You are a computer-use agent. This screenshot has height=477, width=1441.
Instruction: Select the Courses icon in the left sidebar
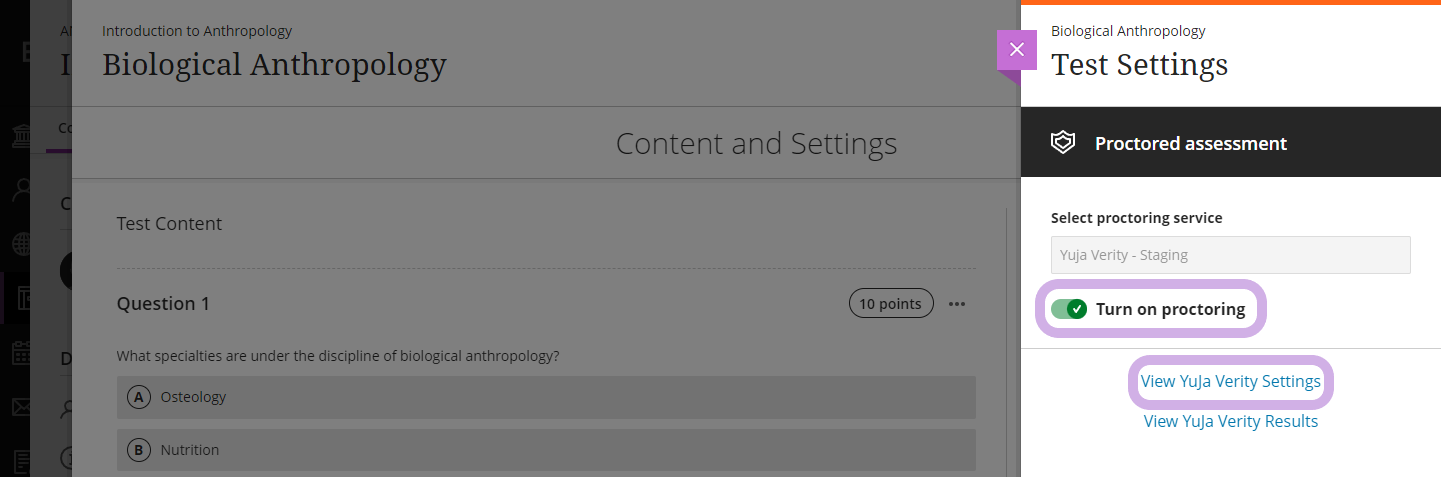pyautogui.click(x=21, y=298)
